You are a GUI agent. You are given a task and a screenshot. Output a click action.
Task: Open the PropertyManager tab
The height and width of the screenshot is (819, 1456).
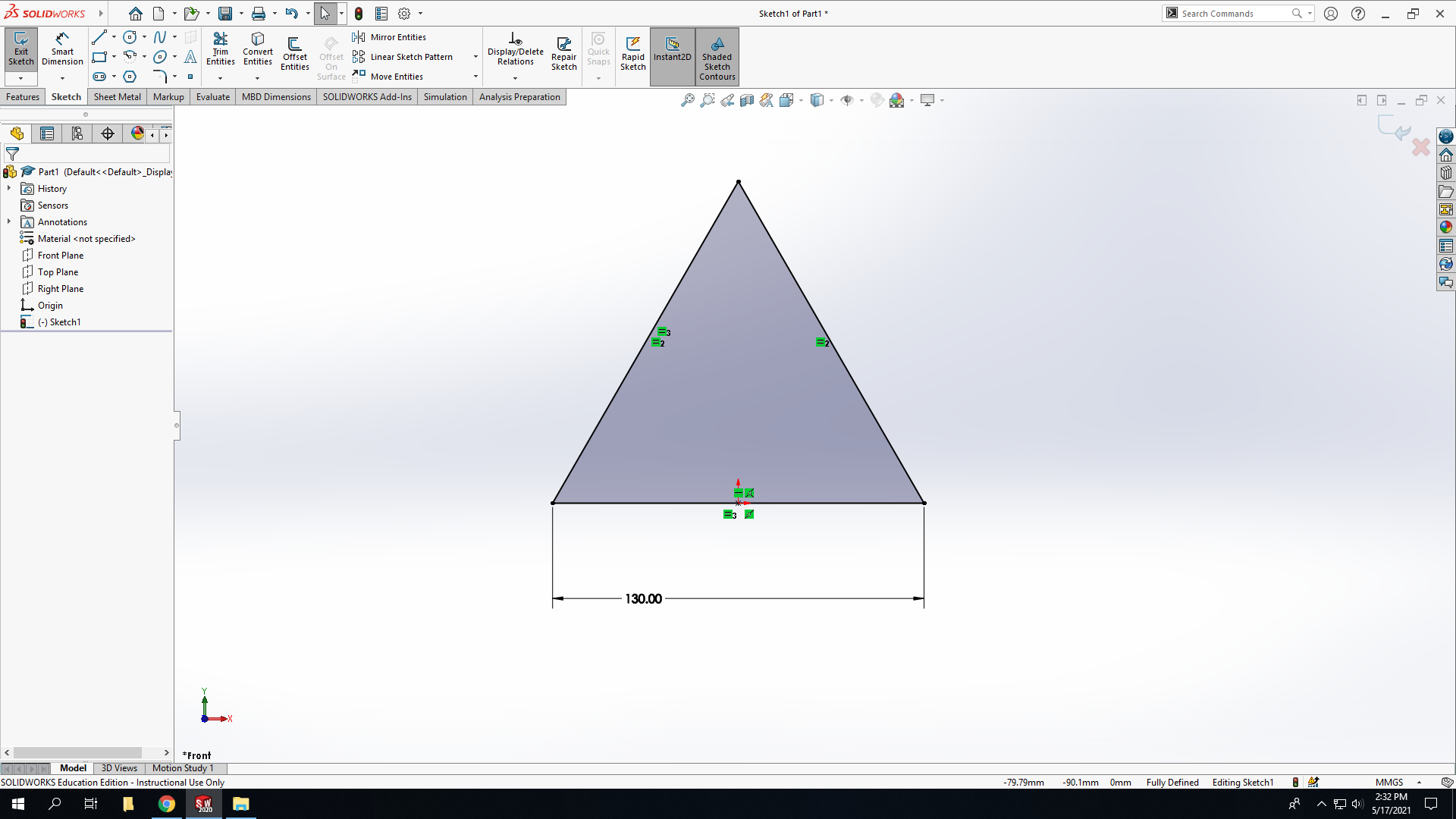pos(47,133)
